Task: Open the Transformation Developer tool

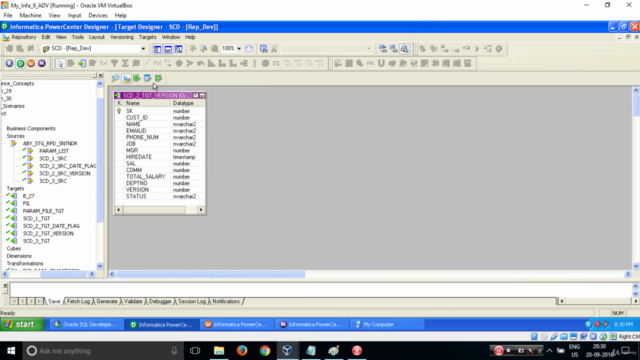Action: (137, 78)
